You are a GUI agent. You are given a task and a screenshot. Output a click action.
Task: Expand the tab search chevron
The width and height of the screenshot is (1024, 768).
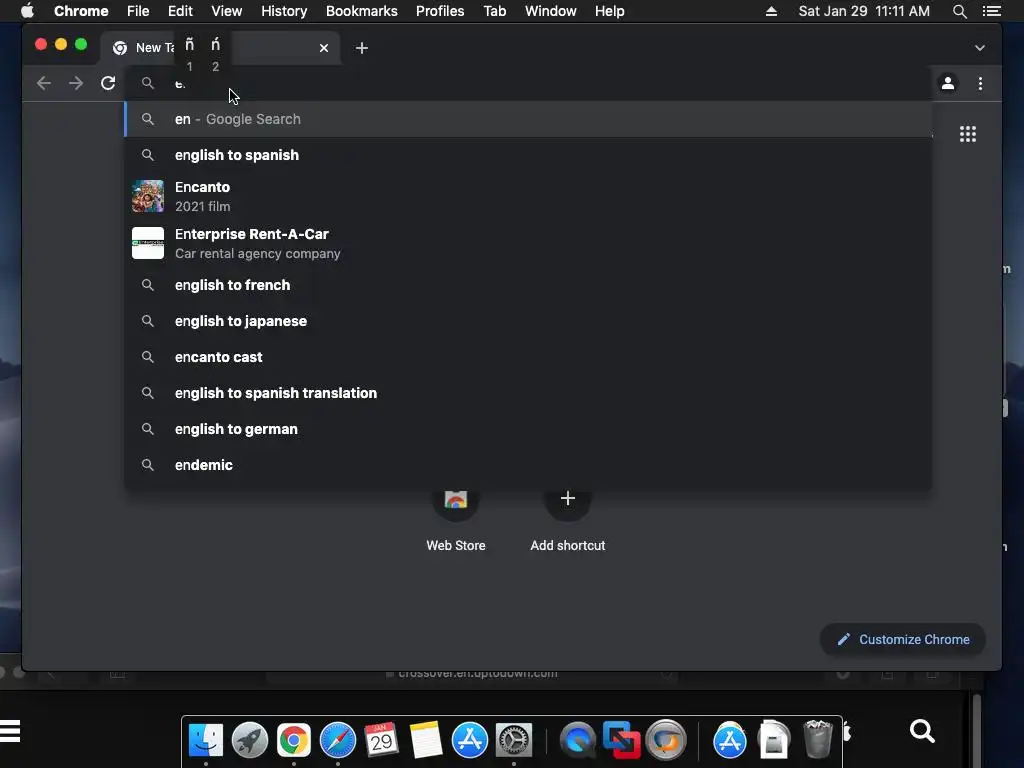point(980,48)
